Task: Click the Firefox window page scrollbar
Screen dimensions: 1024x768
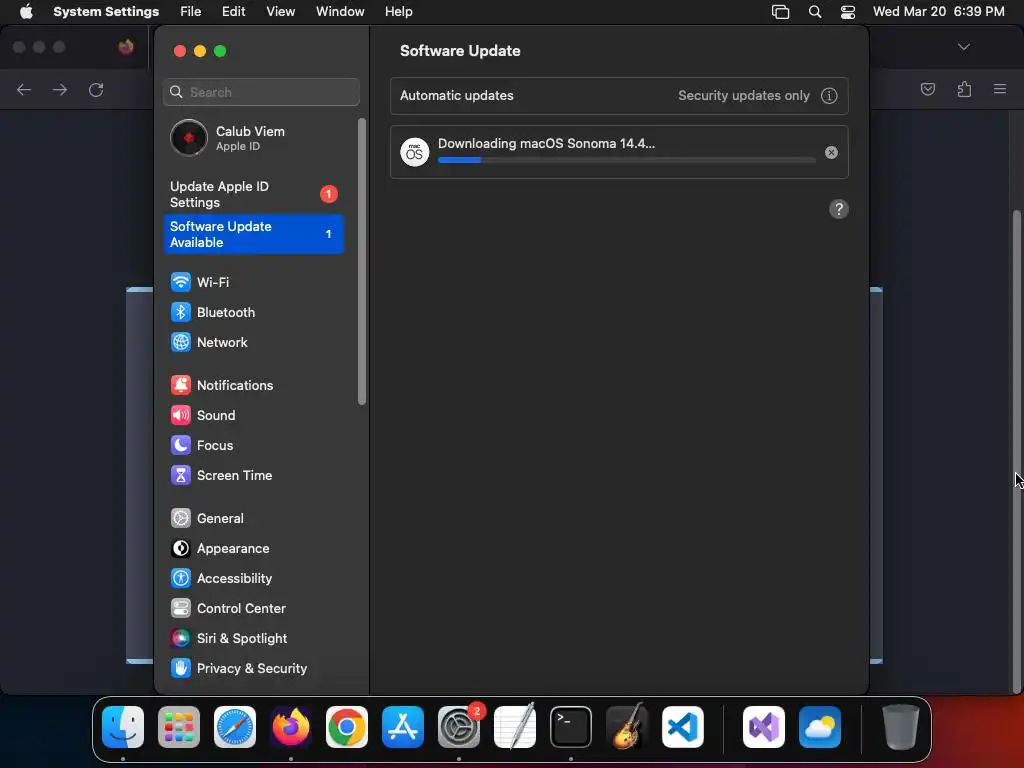Action: [x=1017, y=451]
